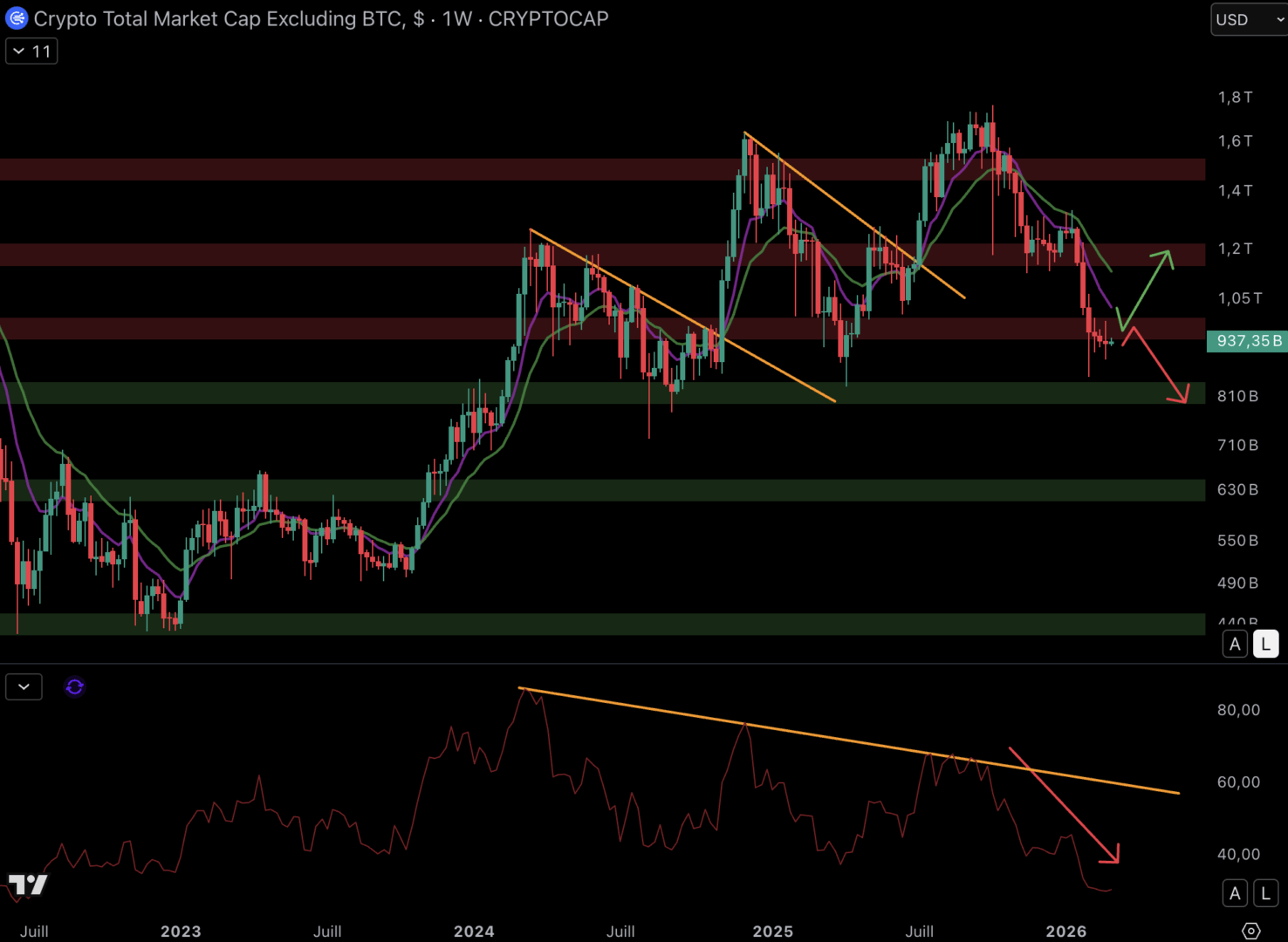Click the 2024 label on the time axis
This screenshot has height=942, width=1288.
click(x=474, y=932)
